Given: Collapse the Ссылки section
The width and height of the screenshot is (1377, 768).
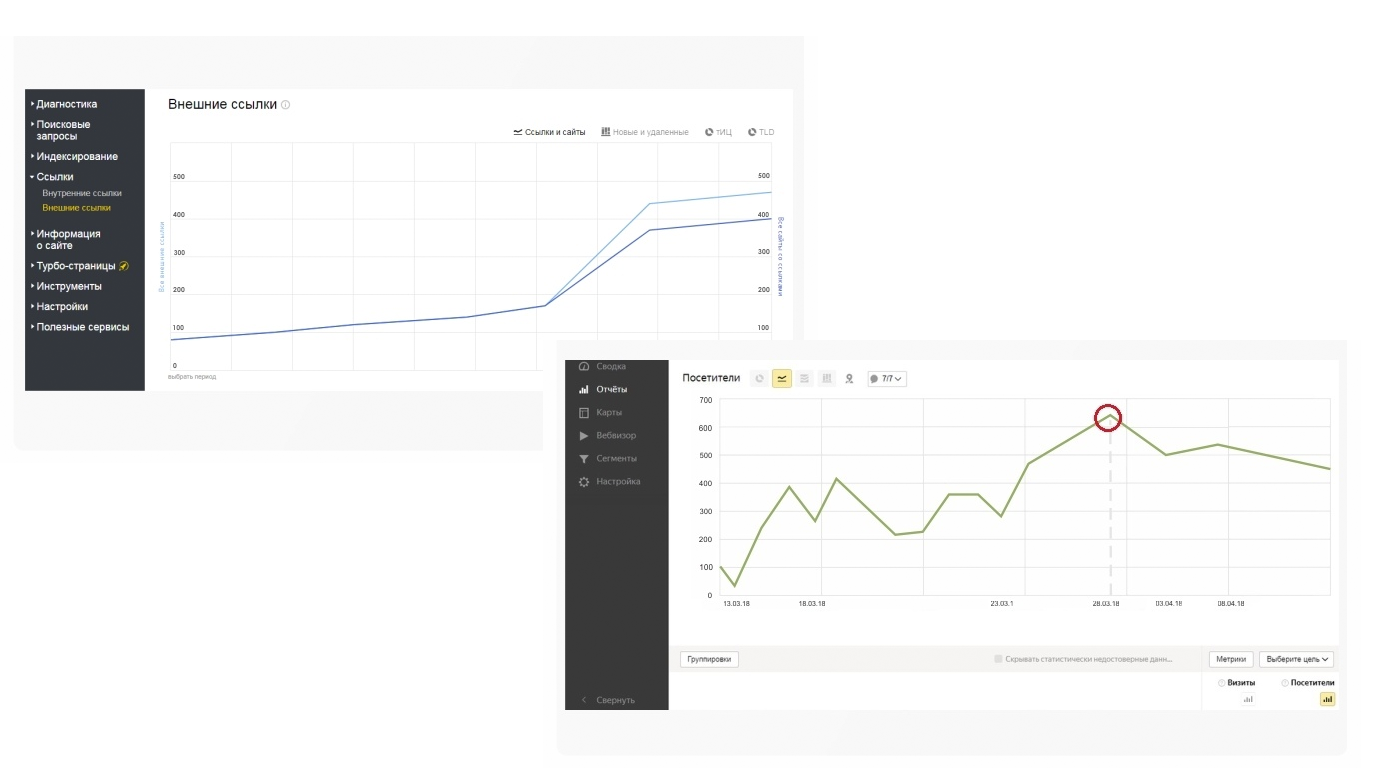Looking at the screenshot, I should click(52, 177).
